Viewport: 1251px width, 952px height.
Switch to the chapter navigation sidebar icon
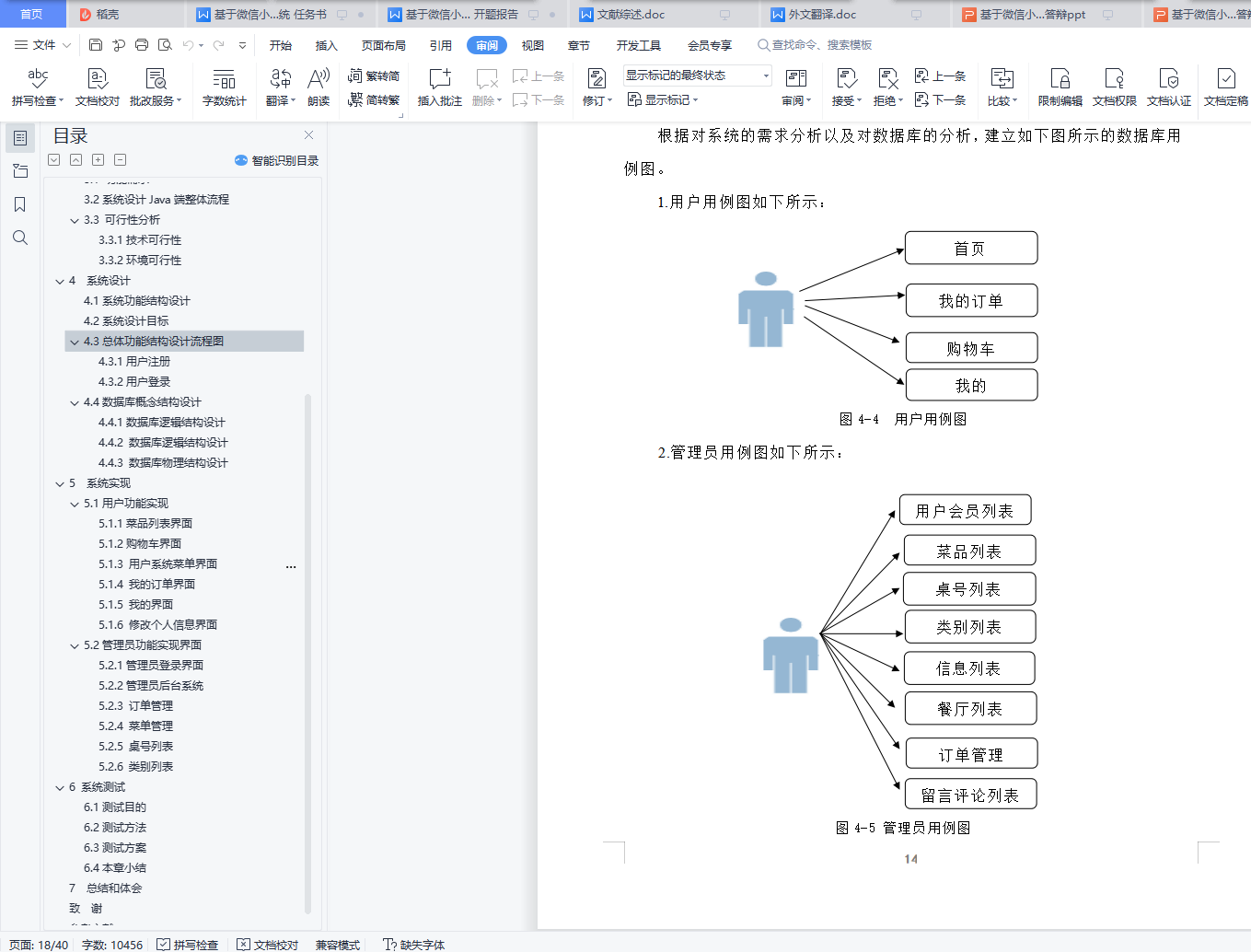click(19, 170)
